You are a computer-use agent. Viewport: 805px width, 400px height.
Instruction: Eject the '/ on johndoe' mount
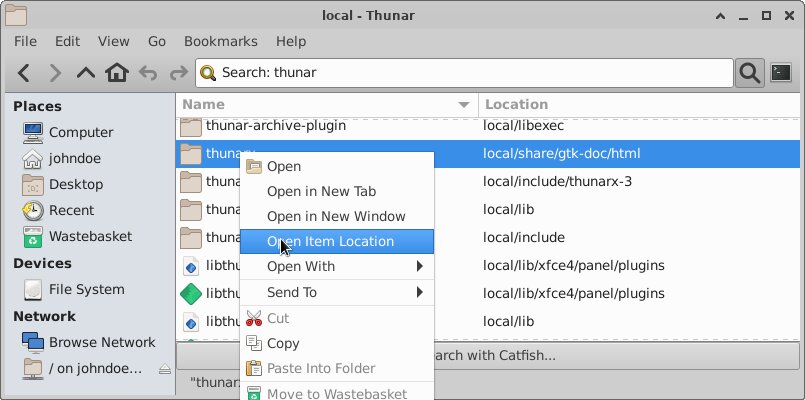click(x=165, y=369)
